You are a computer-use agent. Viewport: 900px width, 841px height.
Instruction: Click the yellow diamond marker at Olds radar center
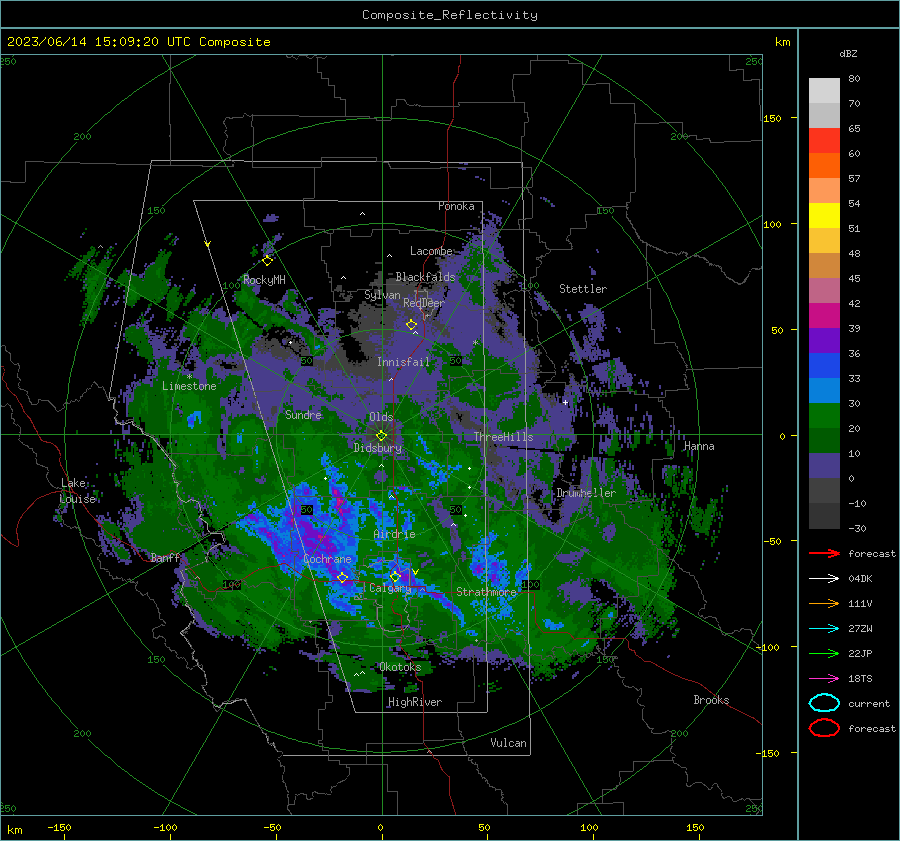[x=381, y=436]
